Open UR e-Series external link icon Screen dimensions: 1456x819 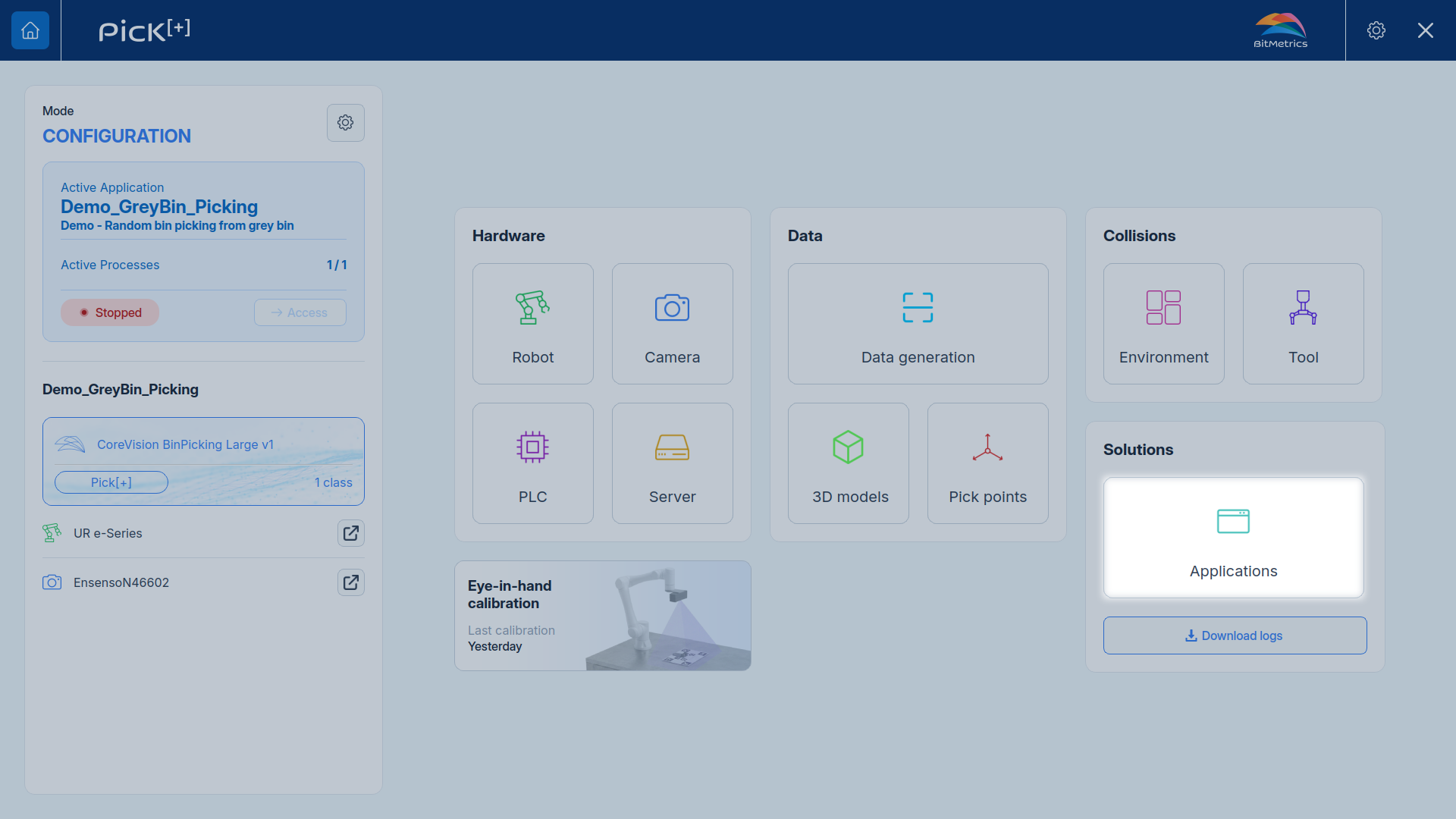tap(351, 533)
